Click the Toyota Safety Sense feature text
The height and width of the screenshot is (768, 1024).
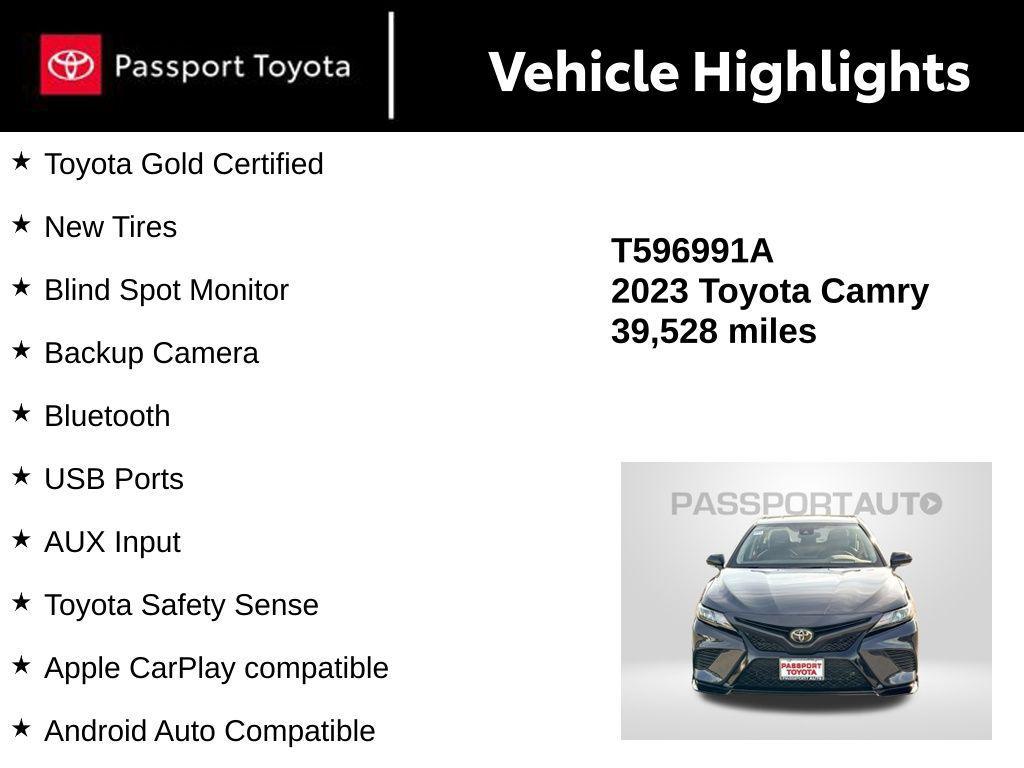[181, 605]
